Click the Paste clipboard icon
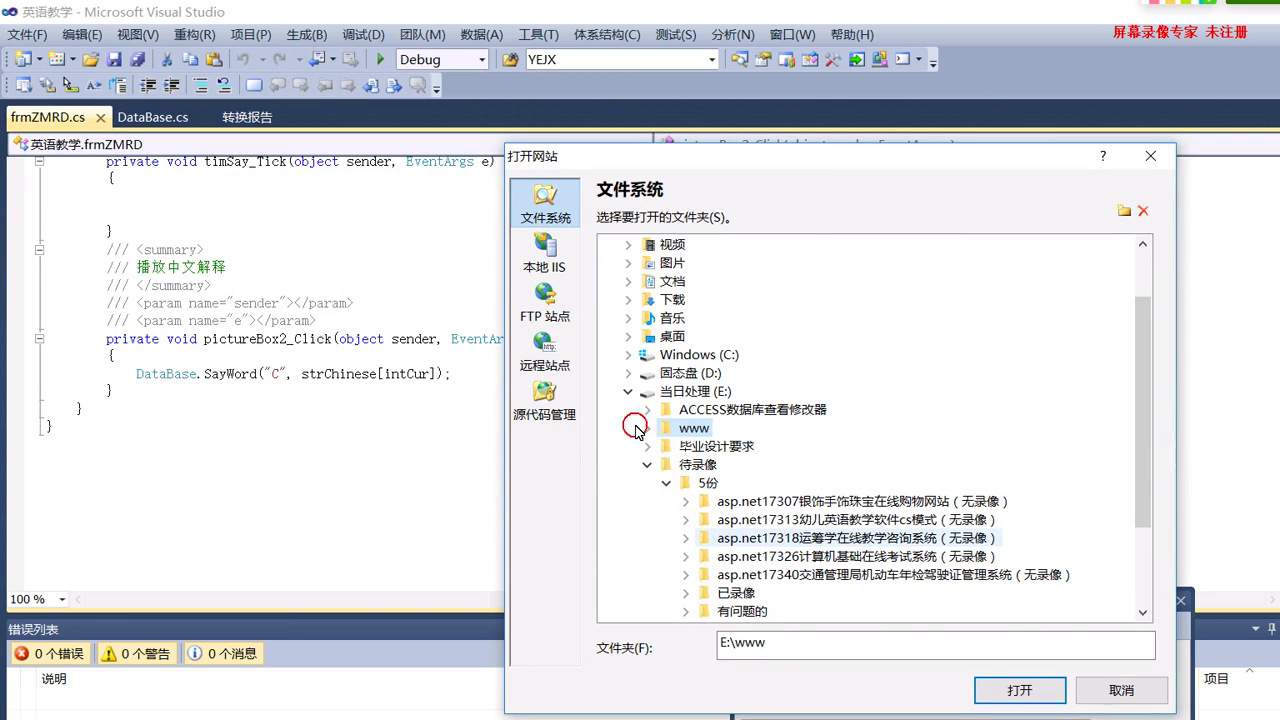The height and width of the screenshot is (720, 1280). pyautogui.click(x=213, y=60)
